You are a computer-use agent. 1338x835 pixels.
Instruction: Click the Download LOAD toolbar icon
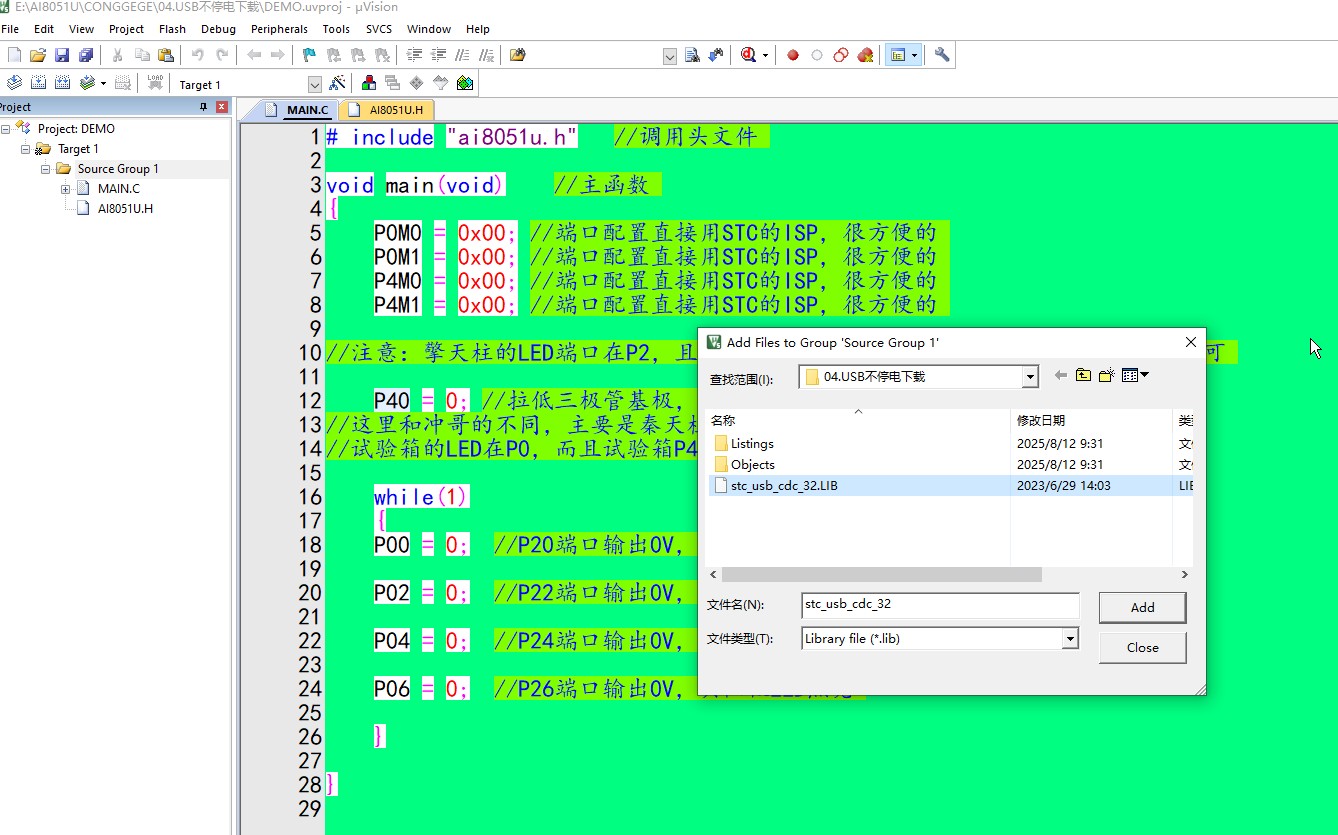(x=155, y=83)
